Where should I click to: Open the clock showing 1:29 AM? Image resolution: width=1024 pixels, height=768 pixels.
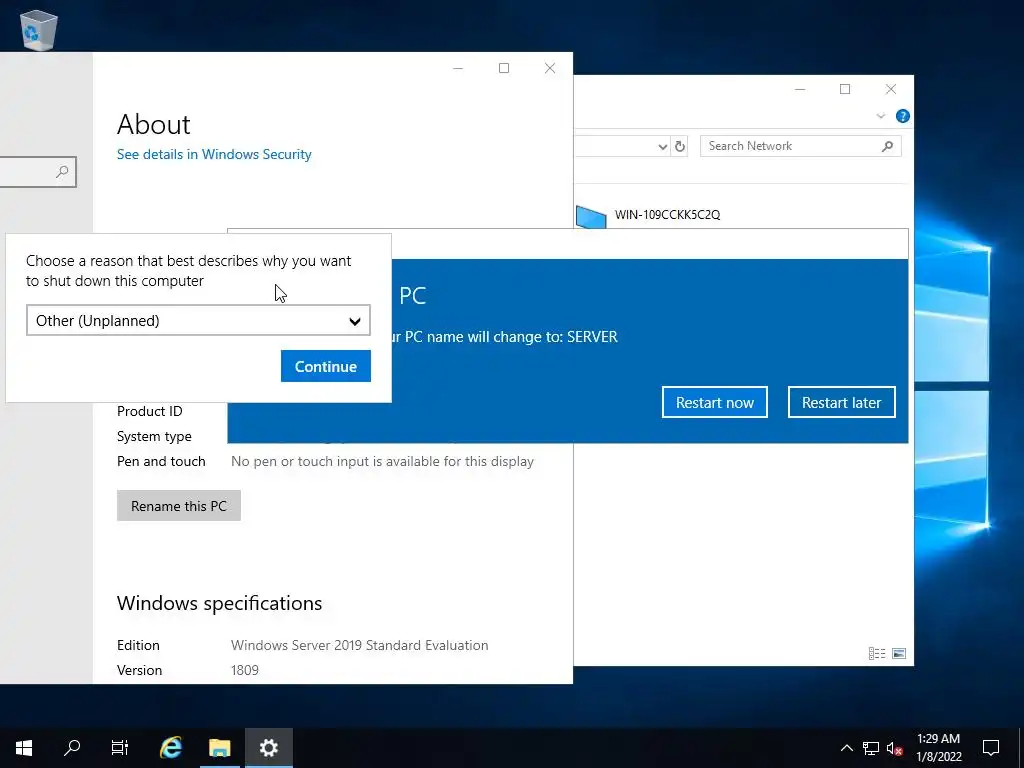click(939, 747)
